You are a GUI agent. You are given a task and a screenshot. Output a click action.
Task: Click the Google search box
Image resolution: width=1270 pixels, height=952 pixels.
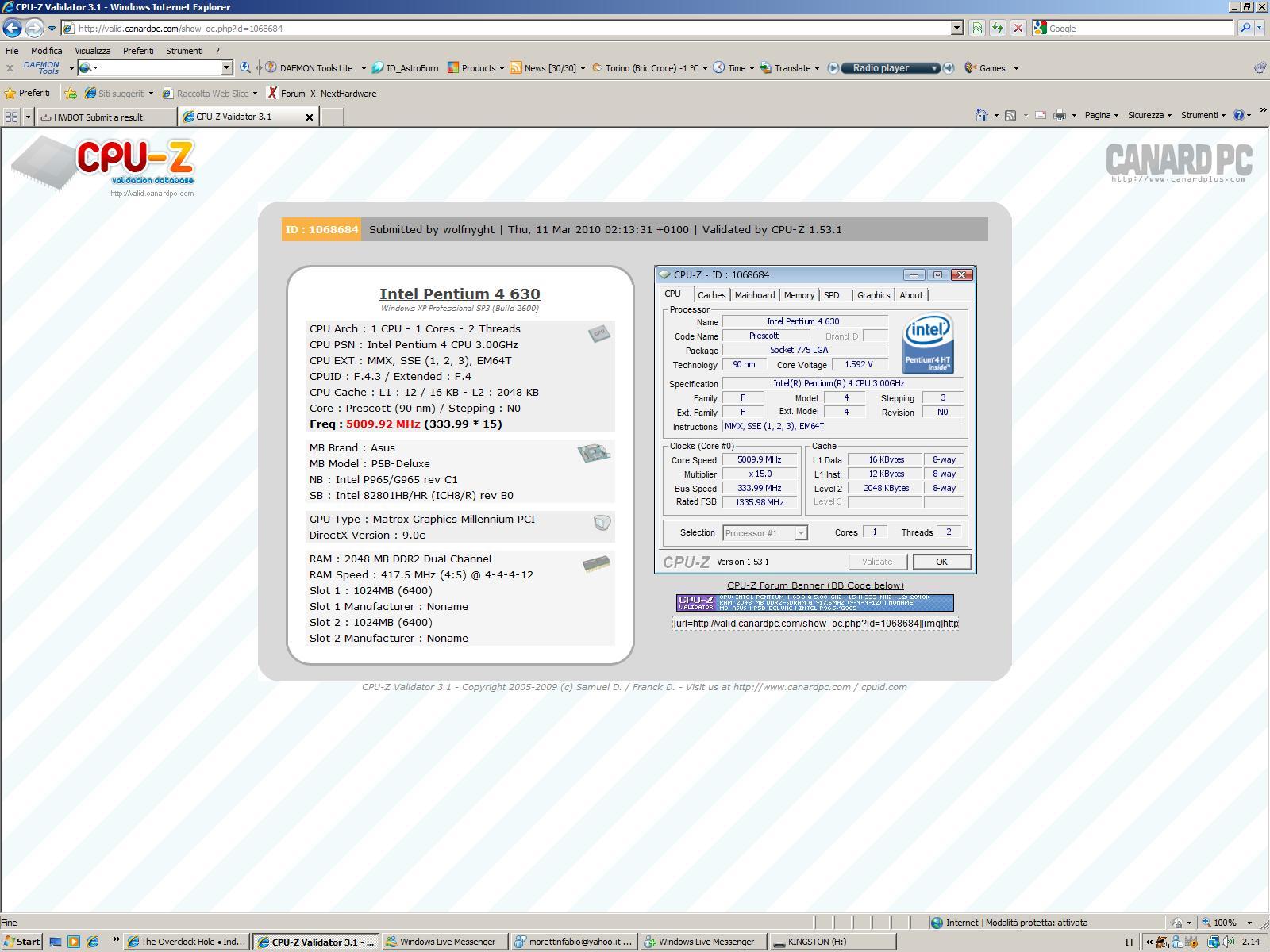[x=1139, y=29]
